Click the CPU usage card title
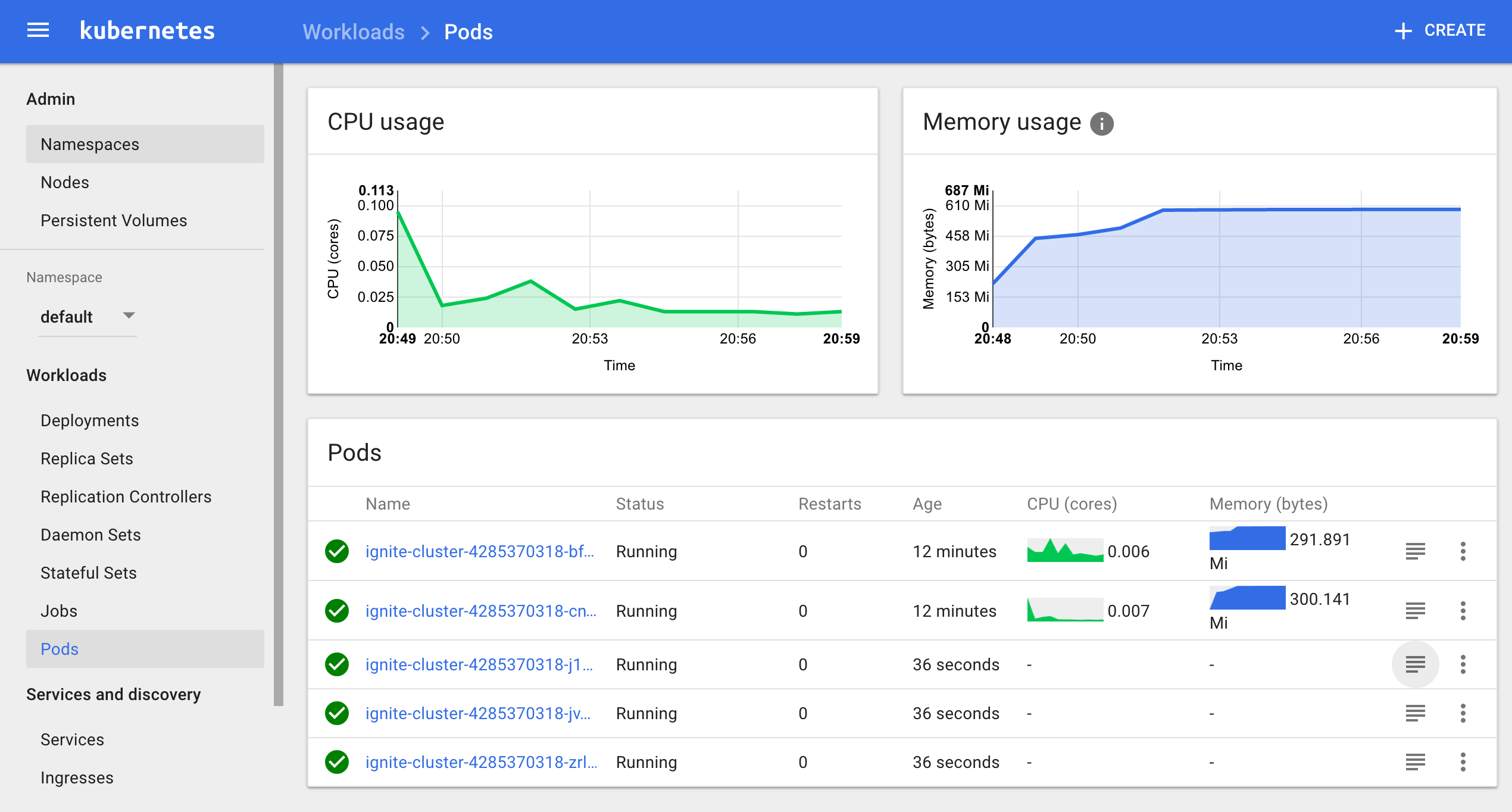The height and width of the screenshot is (812, 1512). pyautogui.click(x=386, y=121)
